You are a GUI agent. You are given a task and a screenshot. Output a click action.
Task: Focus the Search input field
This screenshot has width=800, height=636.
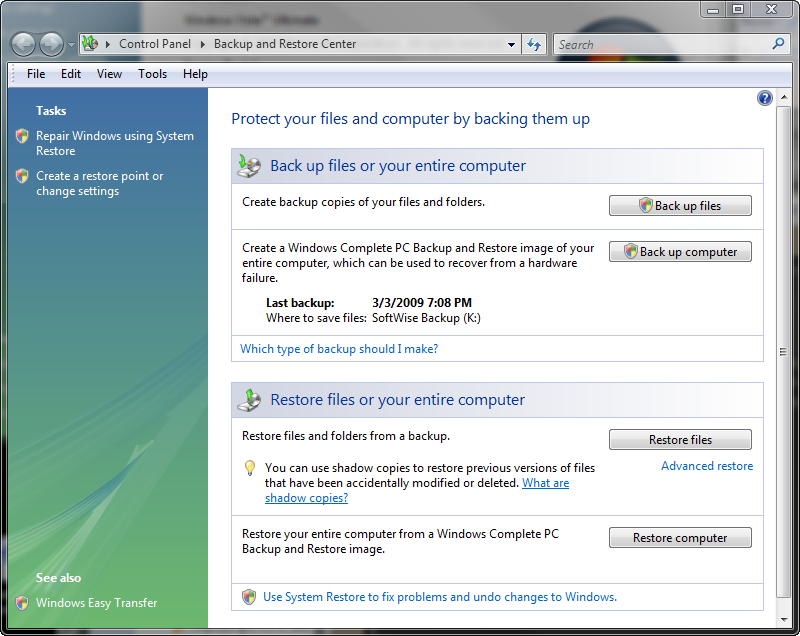click(663, 44)
